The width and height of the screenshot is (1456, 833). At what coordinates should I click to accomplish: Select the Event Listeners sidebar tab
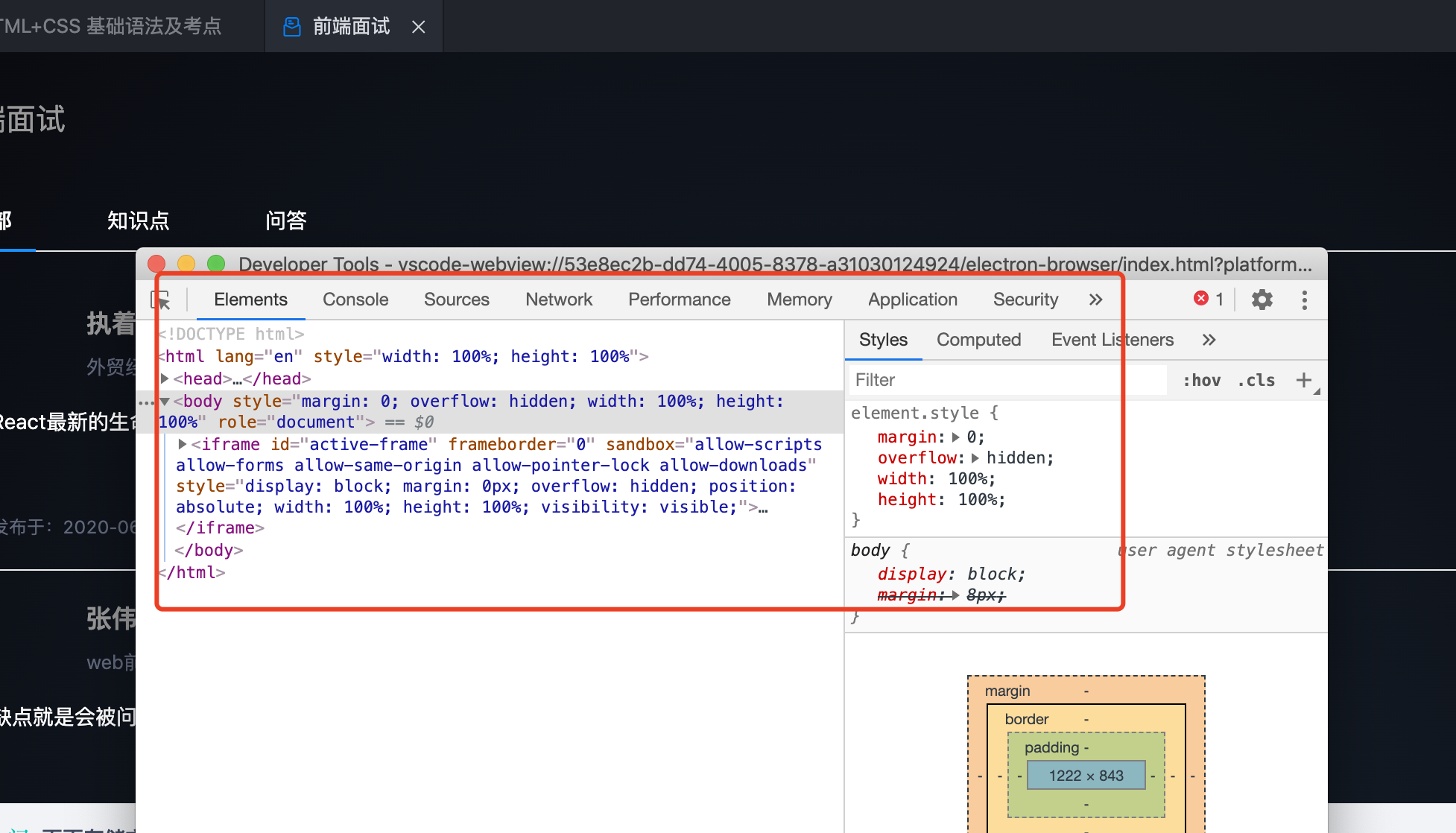(x=1112, y=340)
